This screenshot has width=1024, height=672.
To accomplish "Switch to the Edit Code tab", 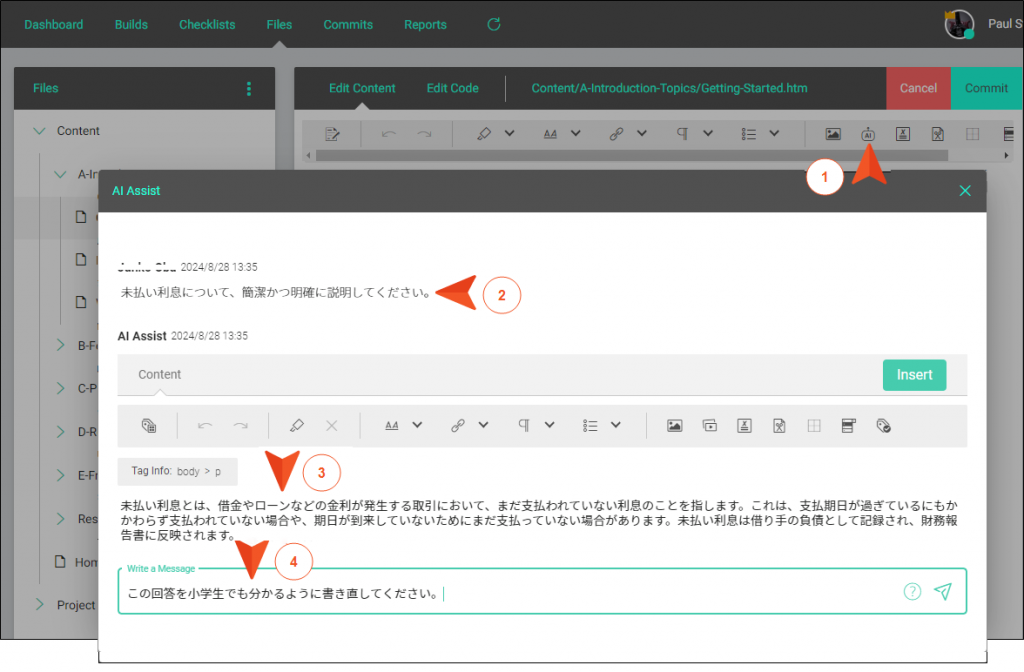I will (x=453, y=88).
